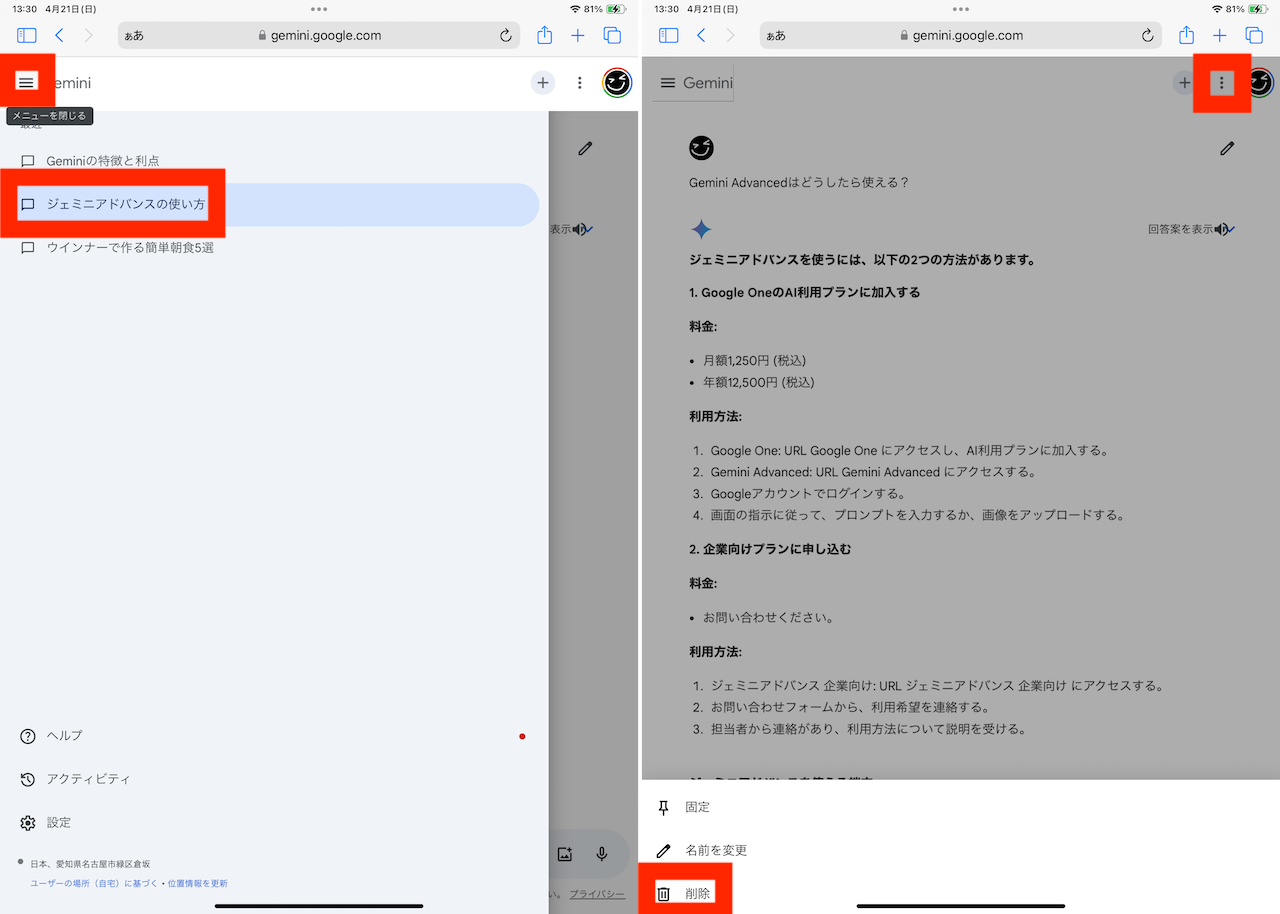The width and height of the screenshot is (1280, 914).
Task: Tap the iPad multitasking dots atop right screenshot
Action: (x=961, y=8)
